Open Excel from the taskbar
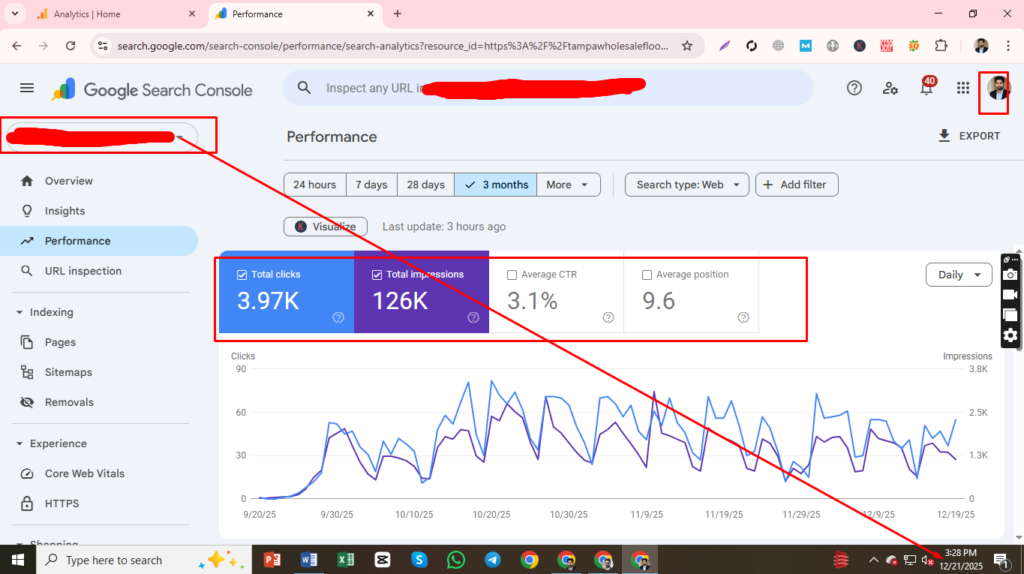The height and width of the screenshot is (574, 1024). click(345, 560)
